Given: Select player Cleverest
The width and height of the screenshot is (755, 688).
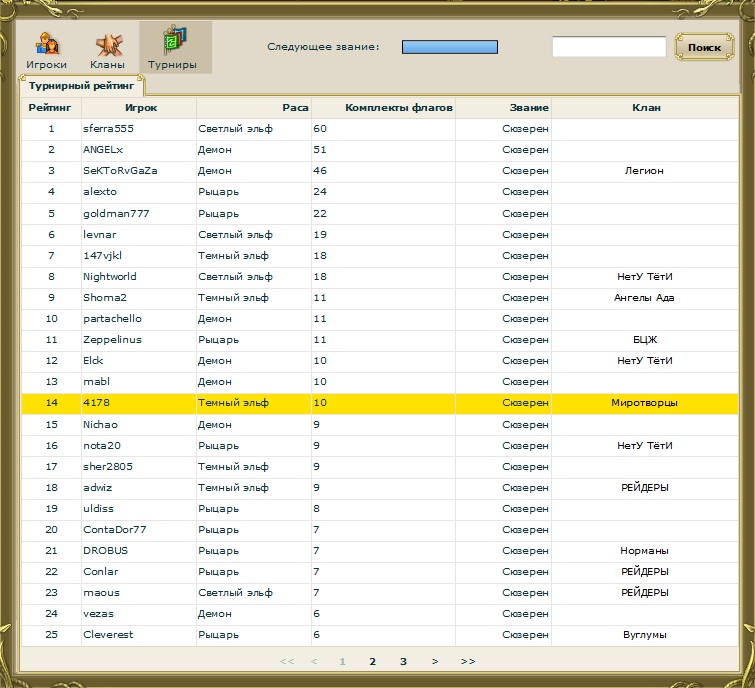Looking at the screenshot, I should pyautogui.click(x=108, y=635).
